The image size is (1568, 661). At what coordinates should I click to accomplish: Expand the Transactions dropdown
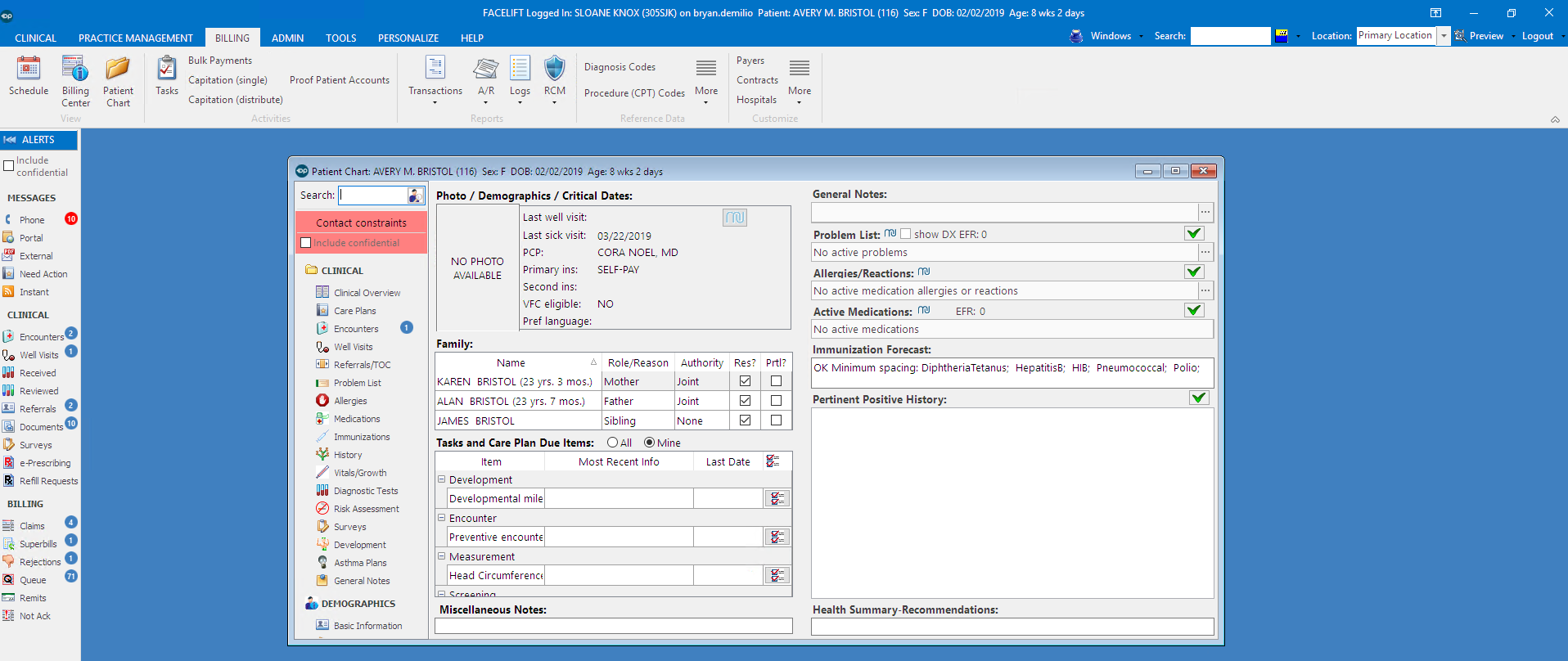coord(435,101)
